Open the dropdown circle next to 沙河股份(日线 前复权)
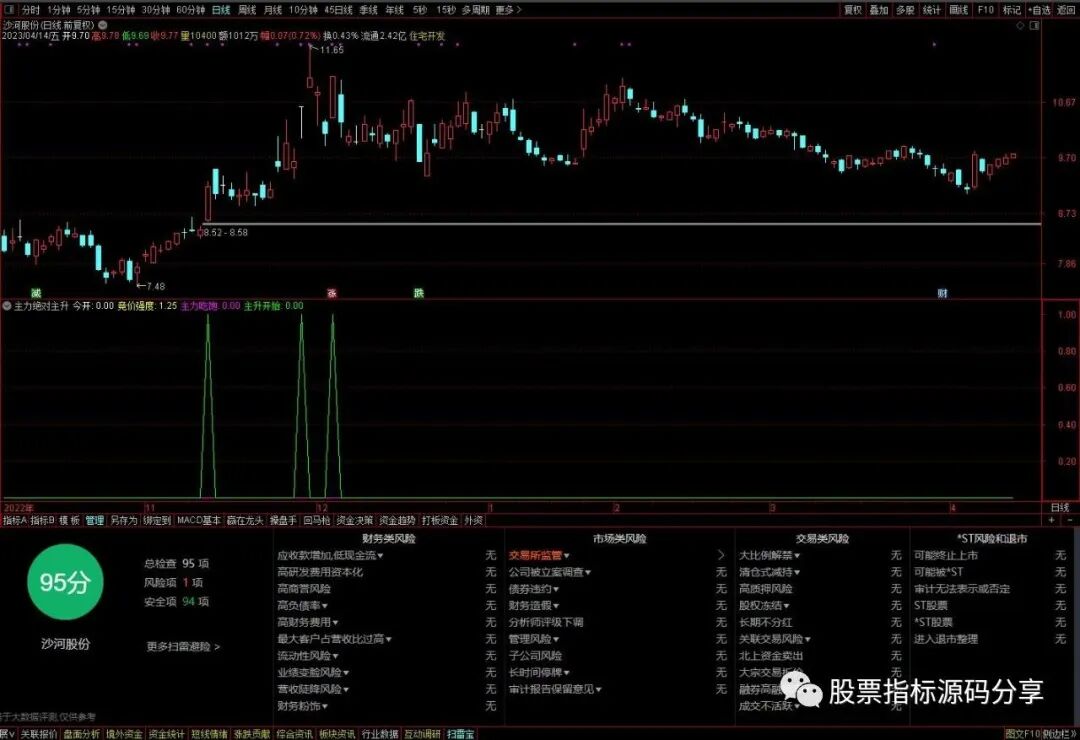This screenshot has width=1080, height=740. click(x=103, y=25)
